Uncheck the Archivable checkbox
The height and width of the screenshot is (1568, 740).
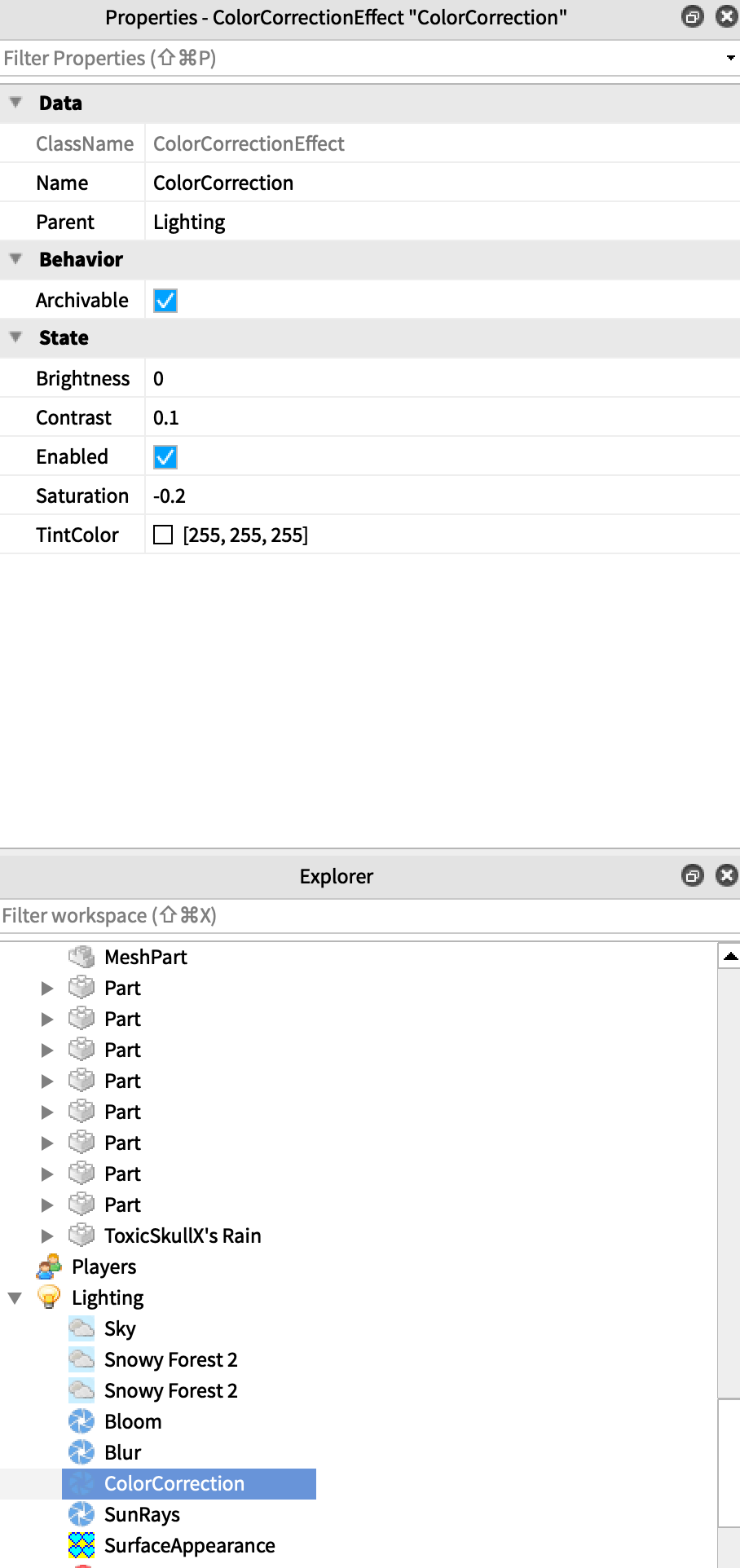[x=165, y=301]
